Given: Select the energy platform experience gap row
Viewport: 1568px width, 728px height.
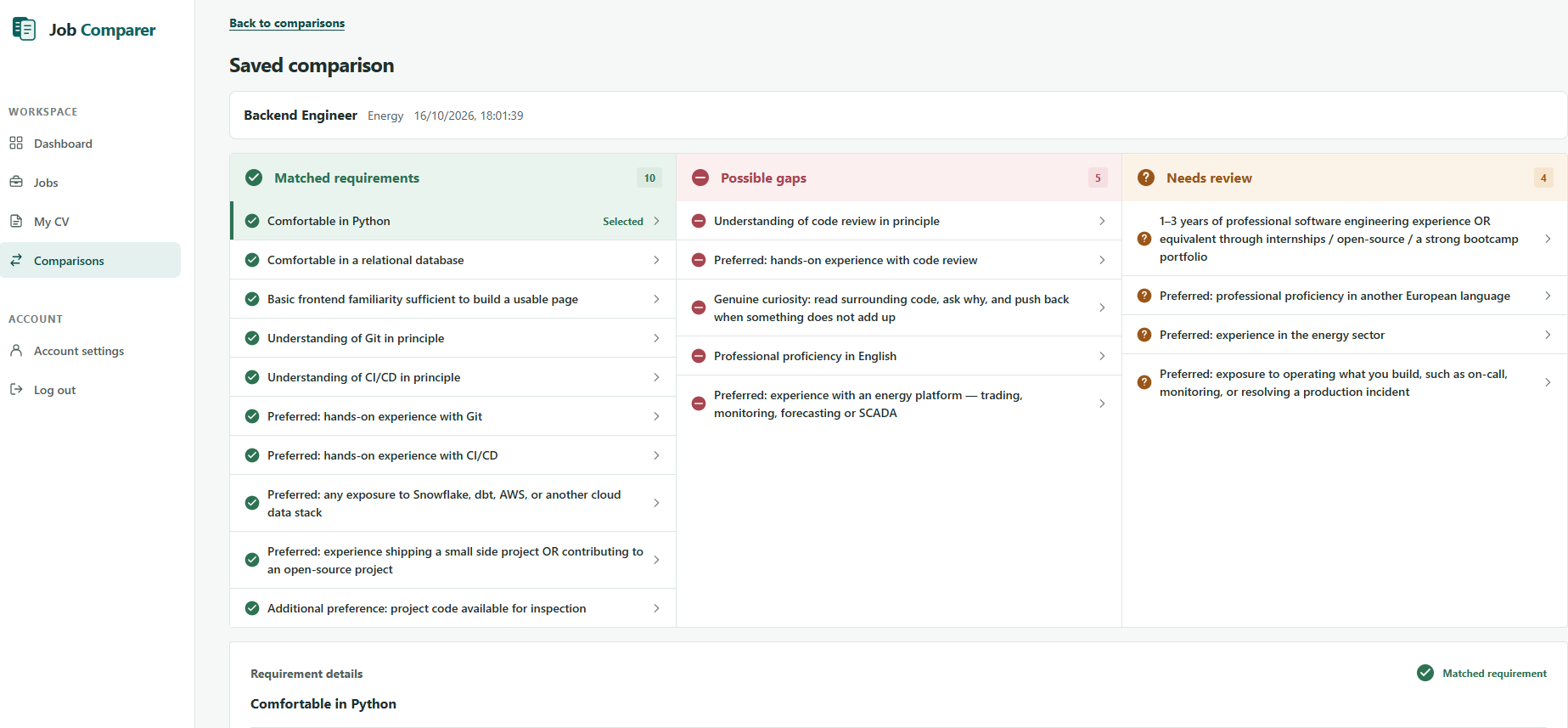Looking at the screenshot, I should click(899, 404).
